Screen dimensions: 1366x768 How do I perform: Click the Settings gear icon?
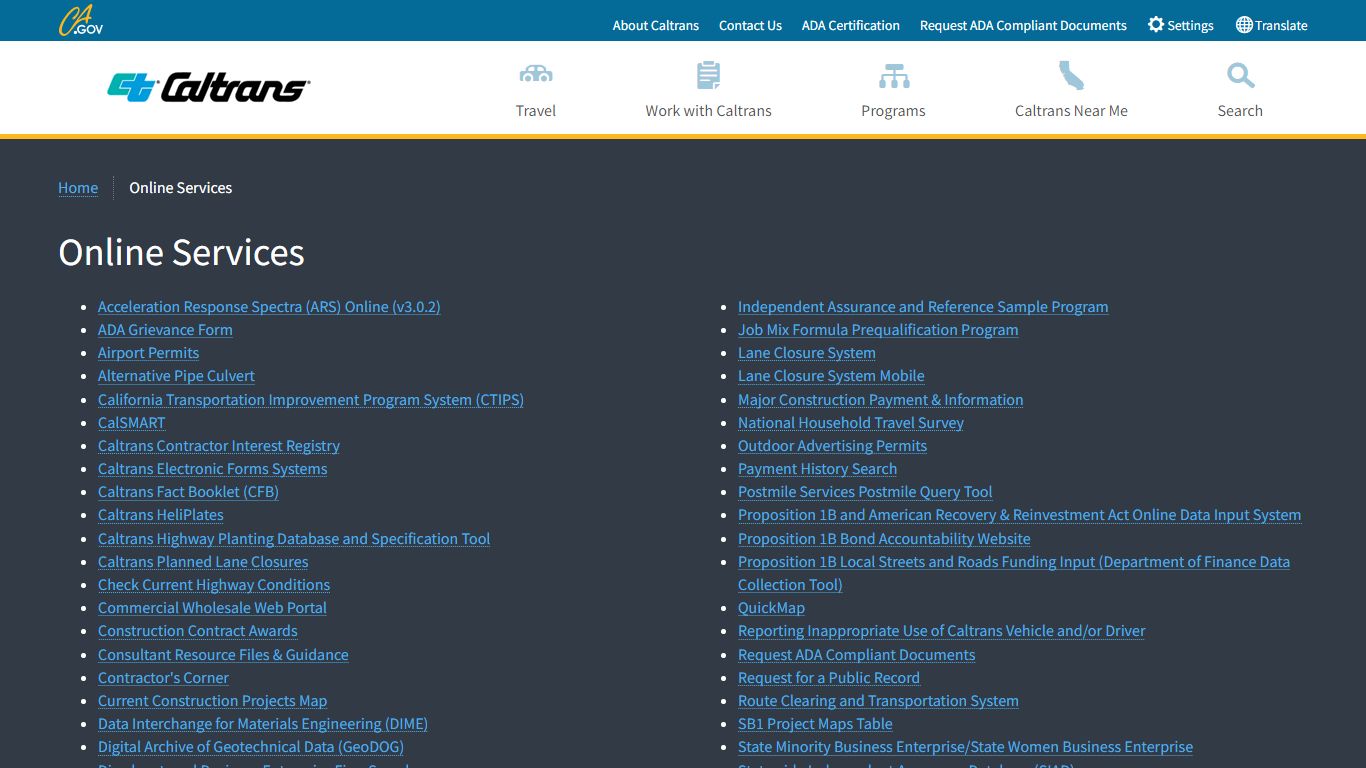[x=1156, y=25]
